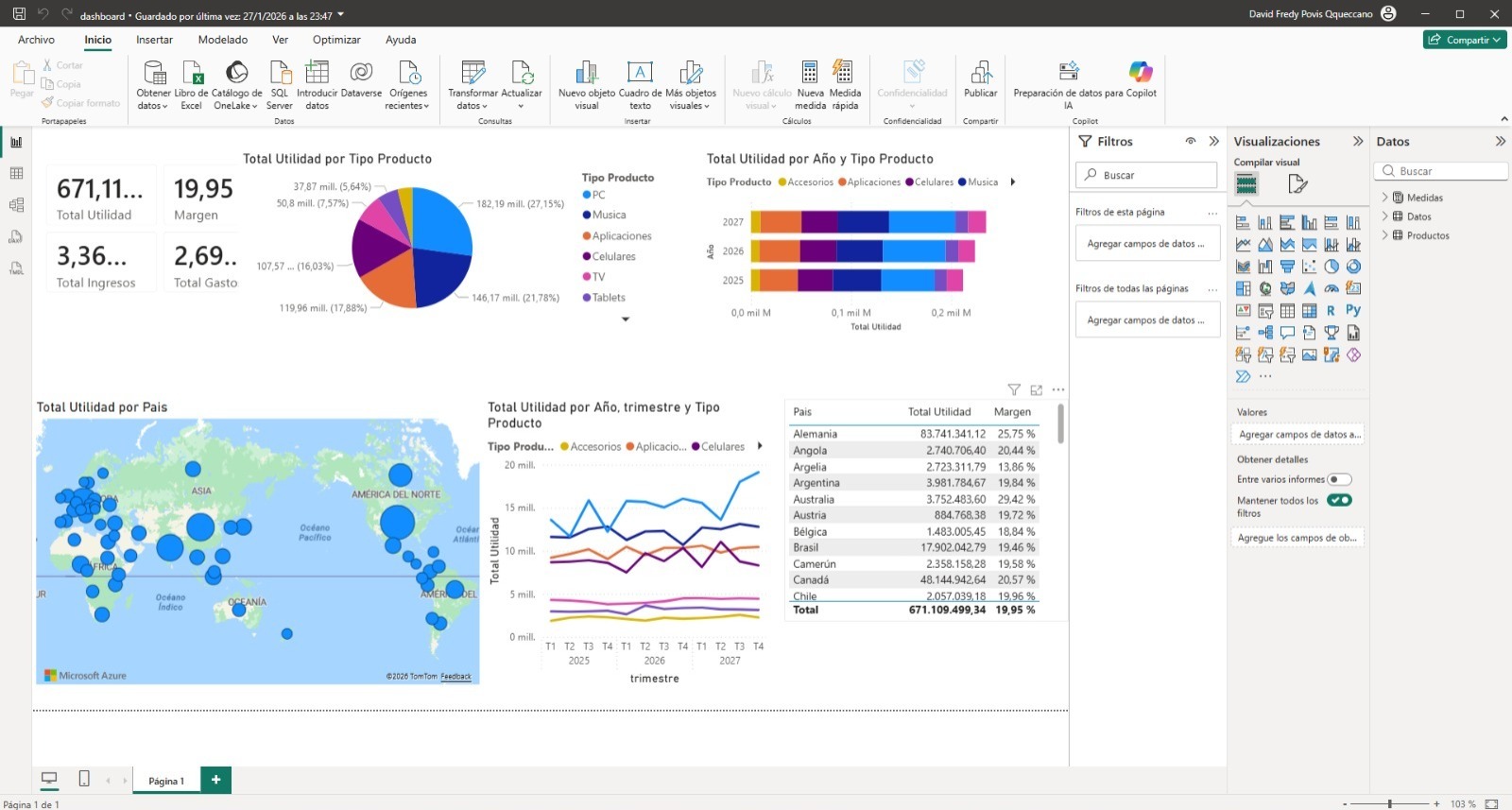Screen dimensions: 1512x810
Task: Toggle the Filtros pane eye icon
Action: tap(1191, 141)
